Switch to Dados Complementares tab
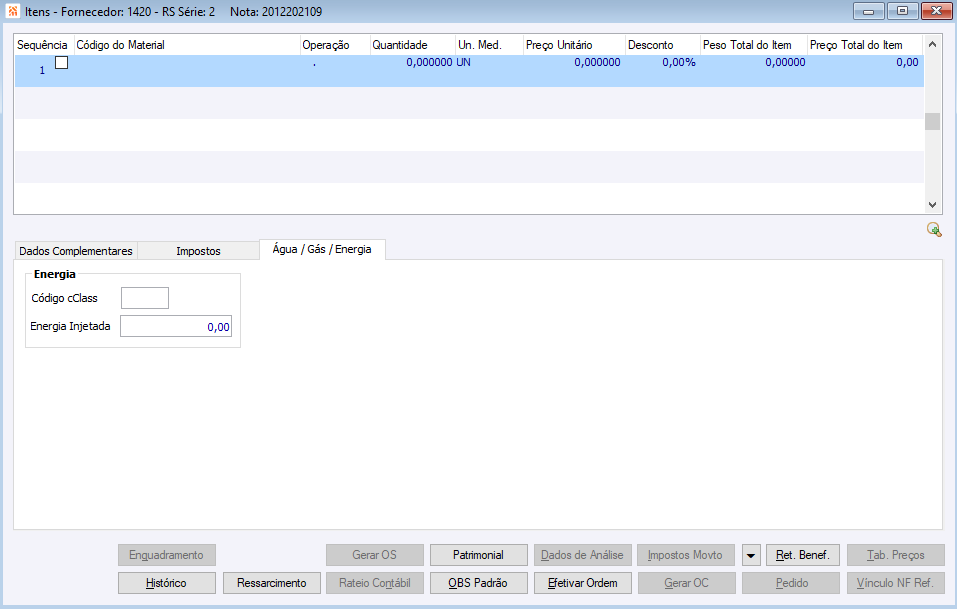This screenshot has height=609, width=957. [76, 251]
